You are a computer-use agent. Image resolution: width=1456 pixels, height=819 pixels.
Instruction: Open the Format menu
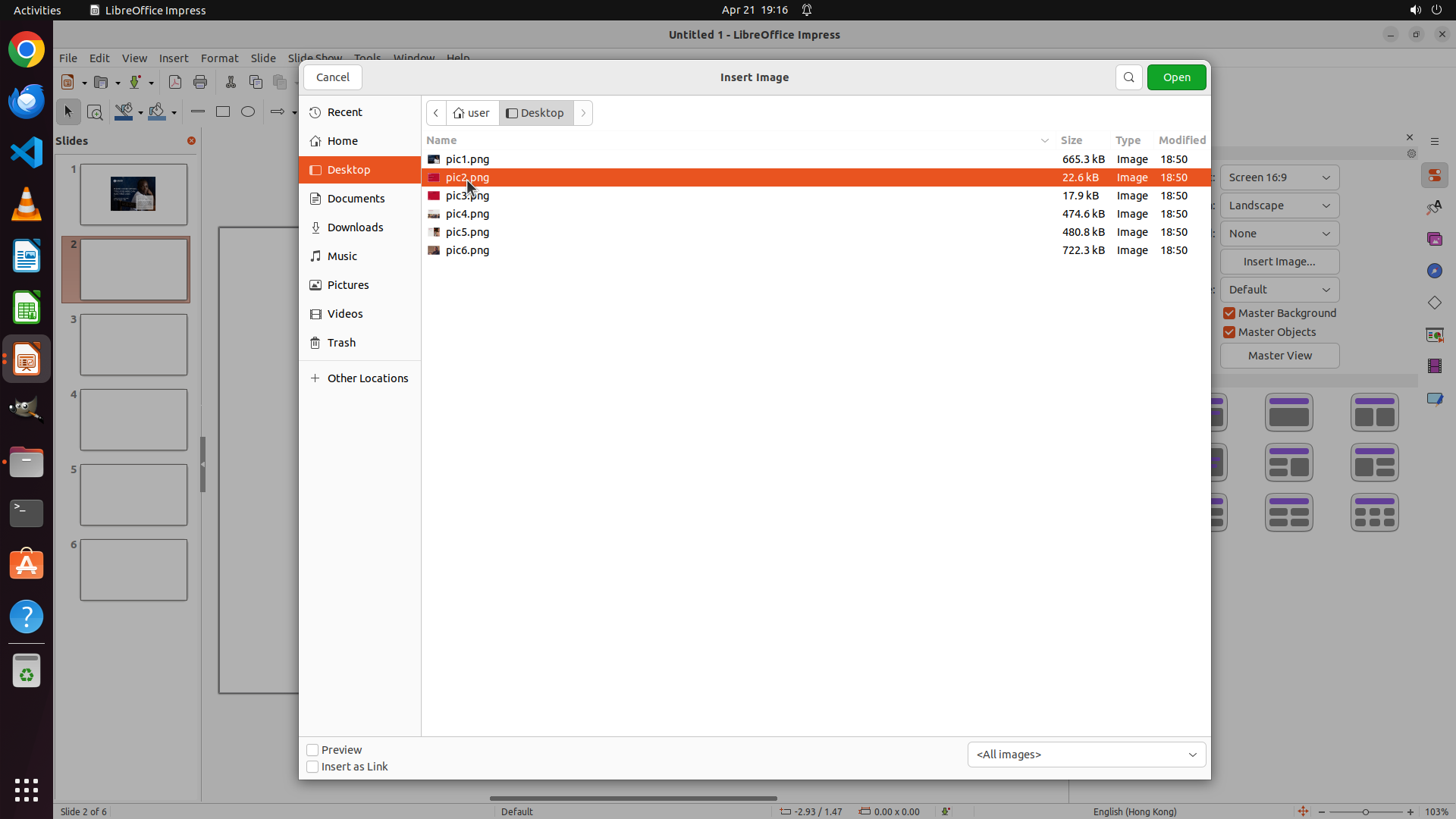pos(219,58)
